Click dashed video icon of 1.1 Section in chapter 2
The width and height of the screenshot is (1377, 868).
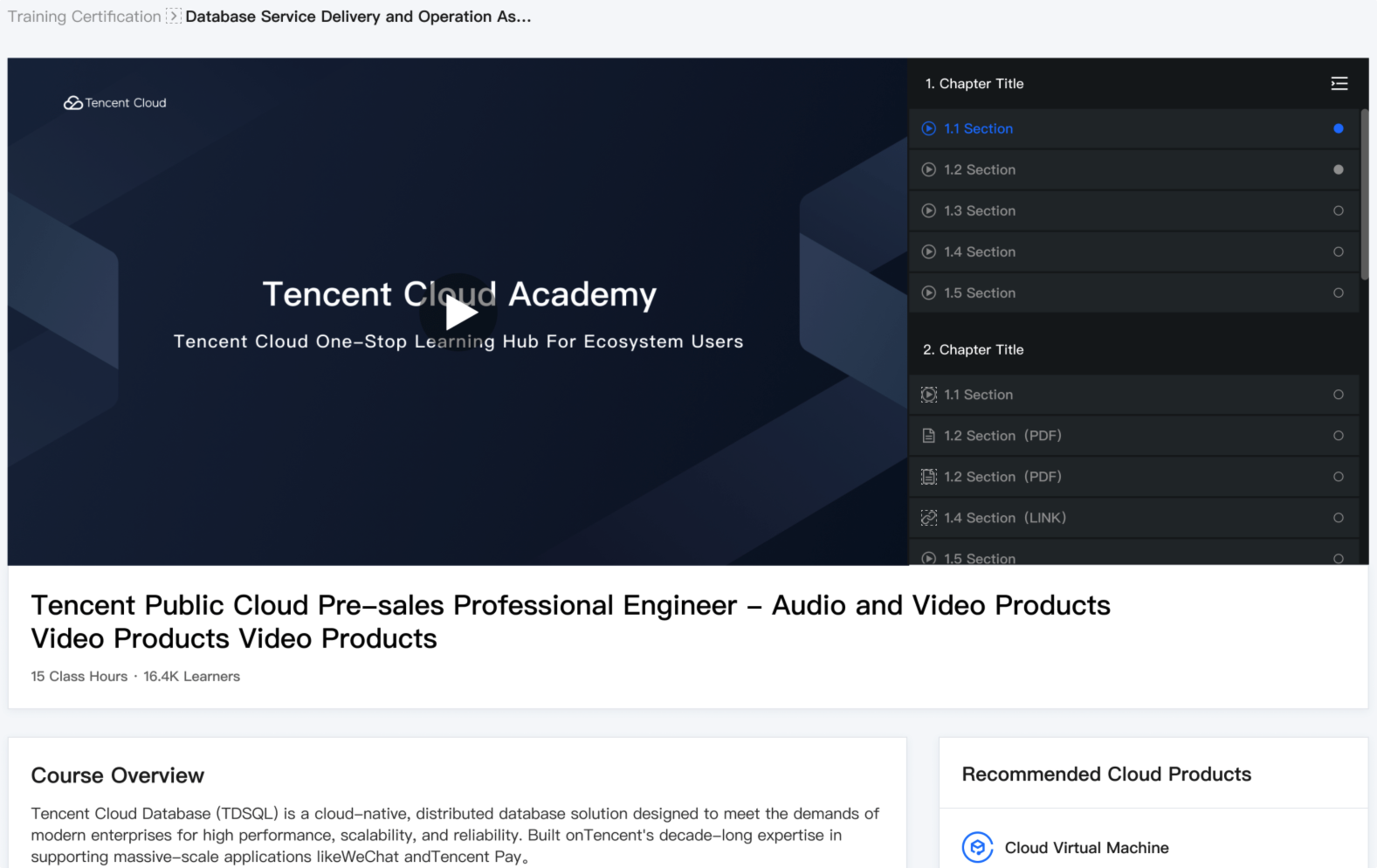[929, 396]
